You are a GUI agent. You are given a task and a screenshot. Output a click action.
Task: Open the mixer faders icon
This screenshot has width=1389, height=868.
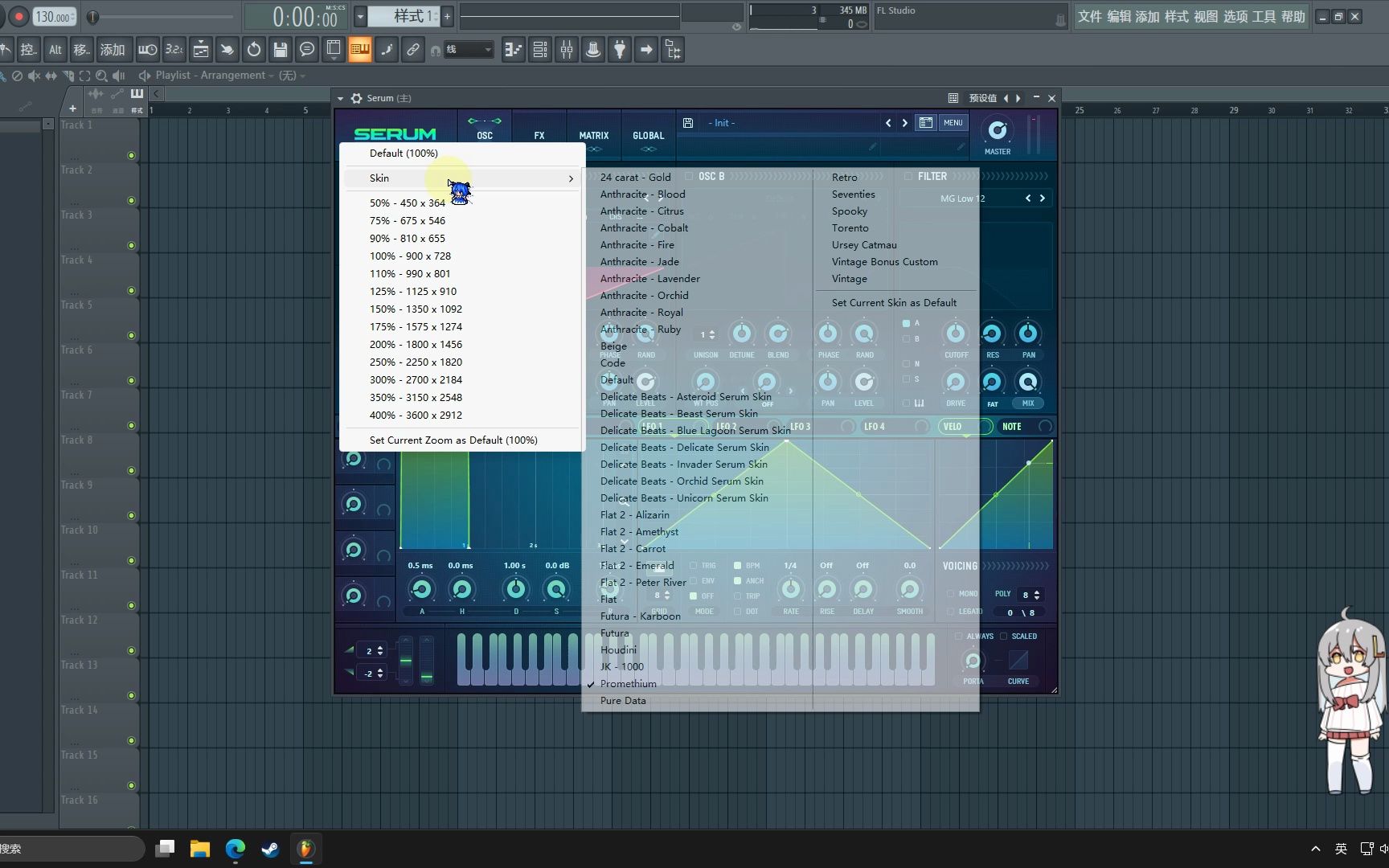point(567,50)
